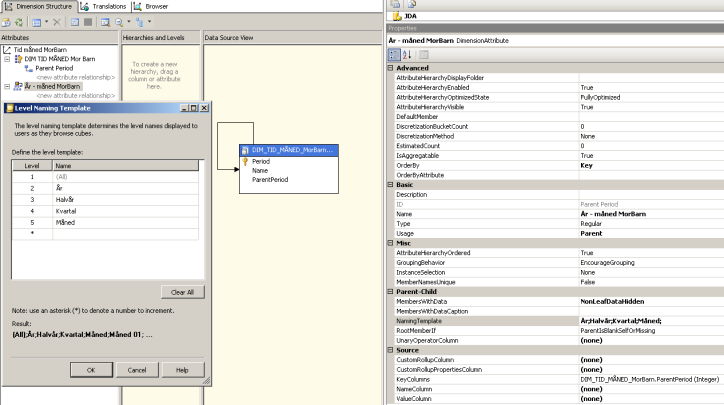This screenshot has height=405, width=724.
Task: Click the Arrange Tables toolbar icon
Action: click(x=139, y=22)
